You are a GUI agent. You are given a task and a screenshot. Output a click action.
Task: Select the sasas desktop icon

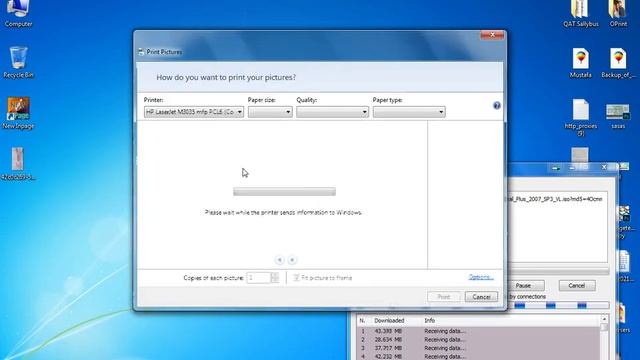click(x=618, y=116)
